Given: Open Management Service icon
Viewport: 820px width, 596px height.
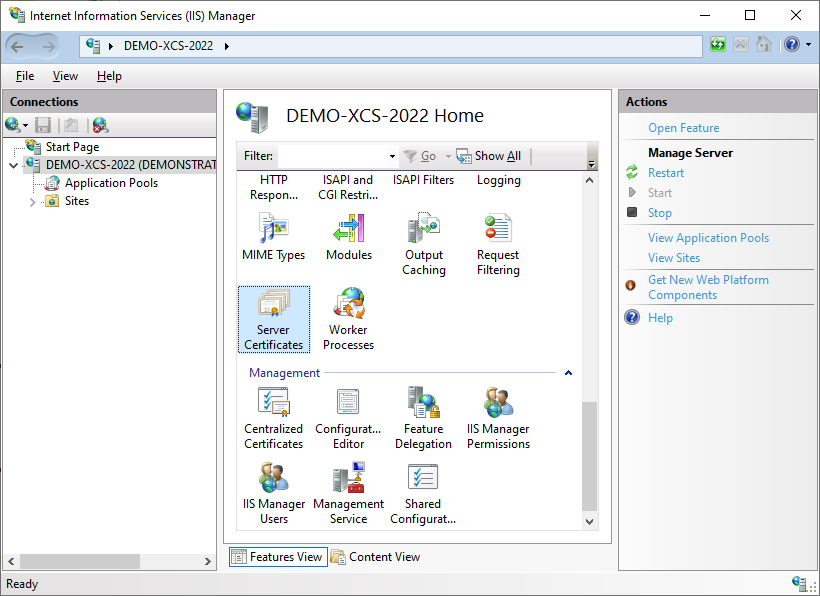Looking at the screenshot, I should 348,477.
